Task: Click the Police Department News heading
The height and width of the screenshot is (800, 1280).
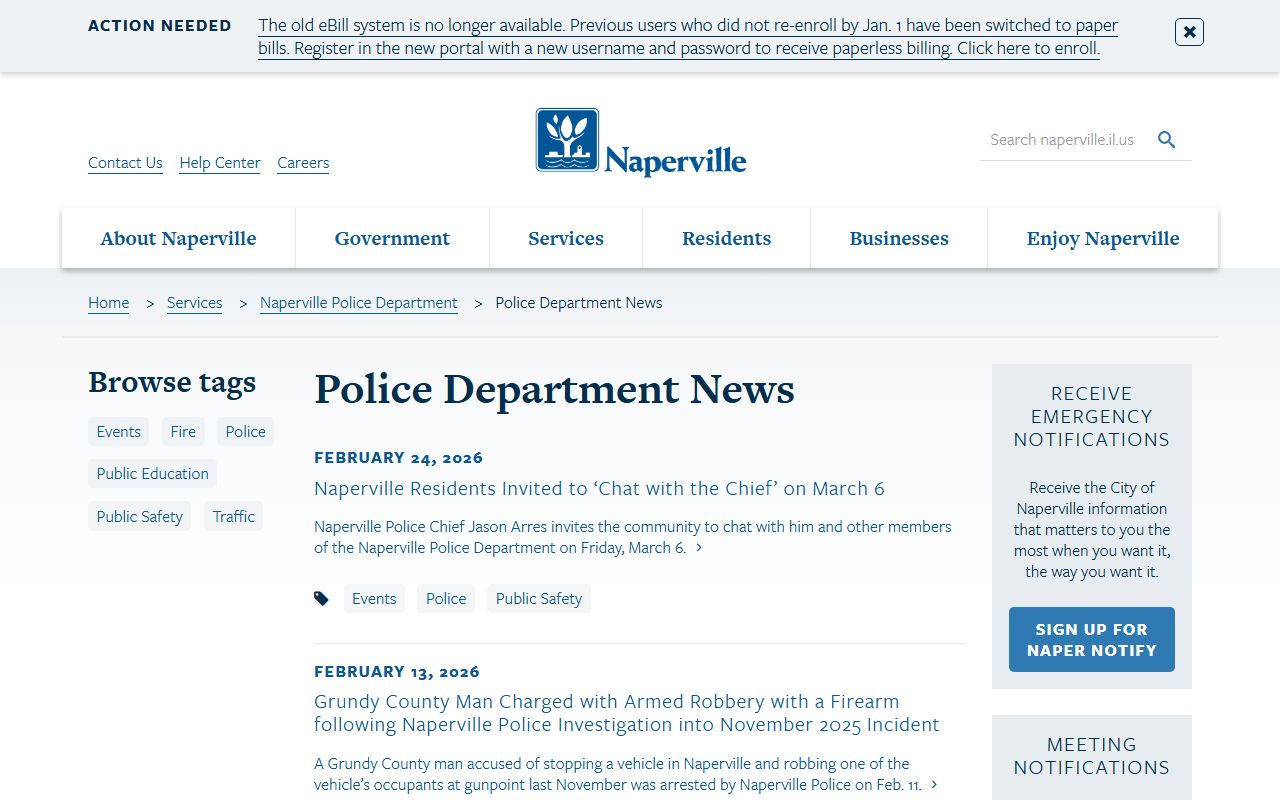Action: coord(554,389)
